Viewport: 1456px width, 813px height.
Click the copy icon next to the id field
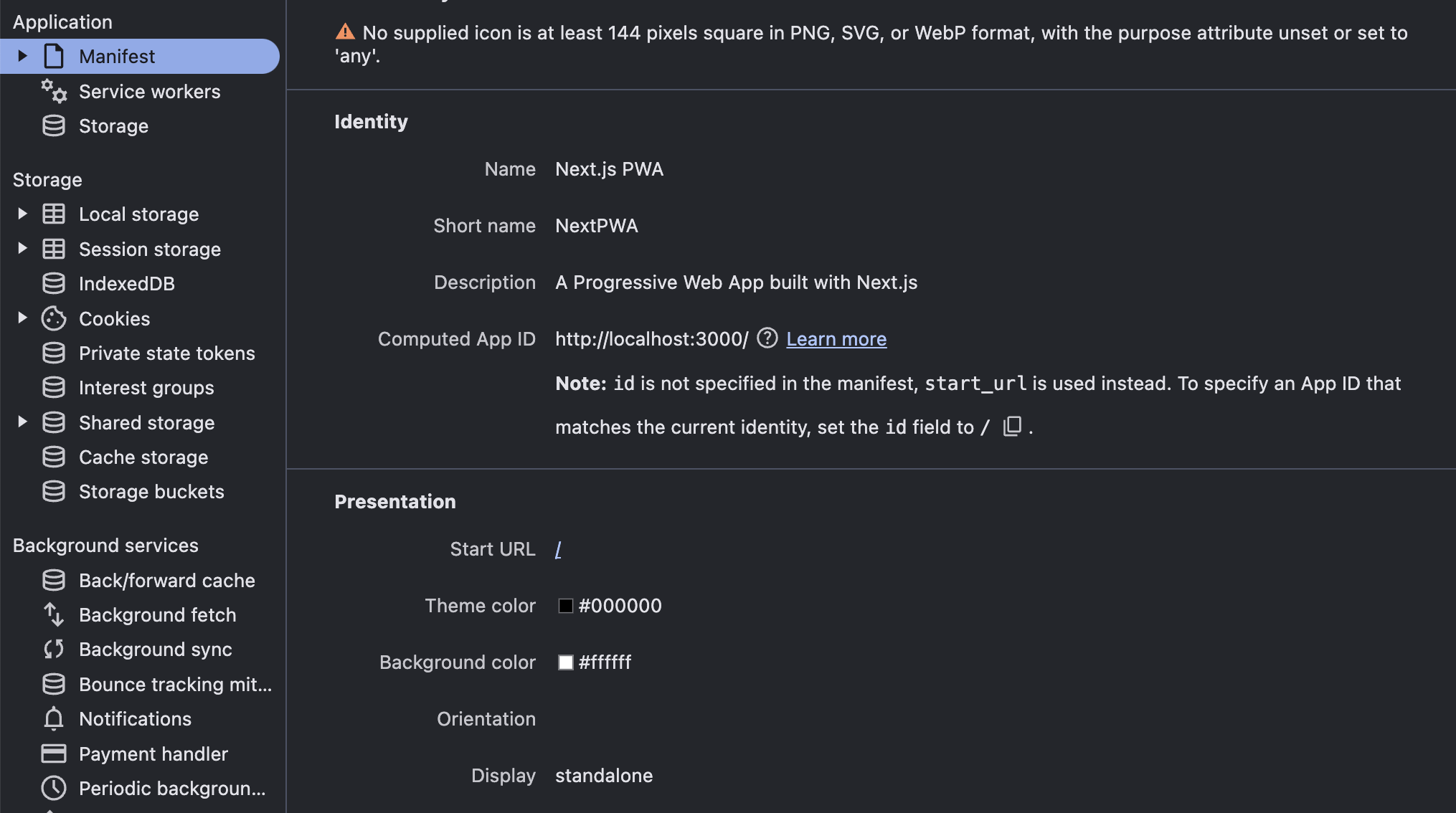click(1012, 427)
